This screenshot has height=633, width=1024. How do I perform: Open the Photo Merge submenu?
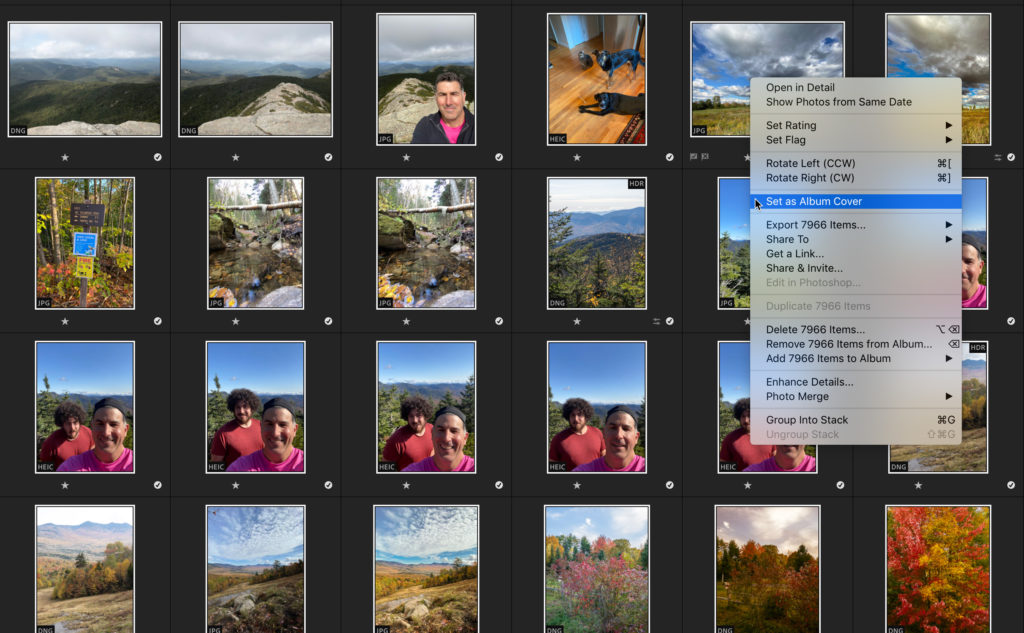pyautogui.click(x=855, y=396)
